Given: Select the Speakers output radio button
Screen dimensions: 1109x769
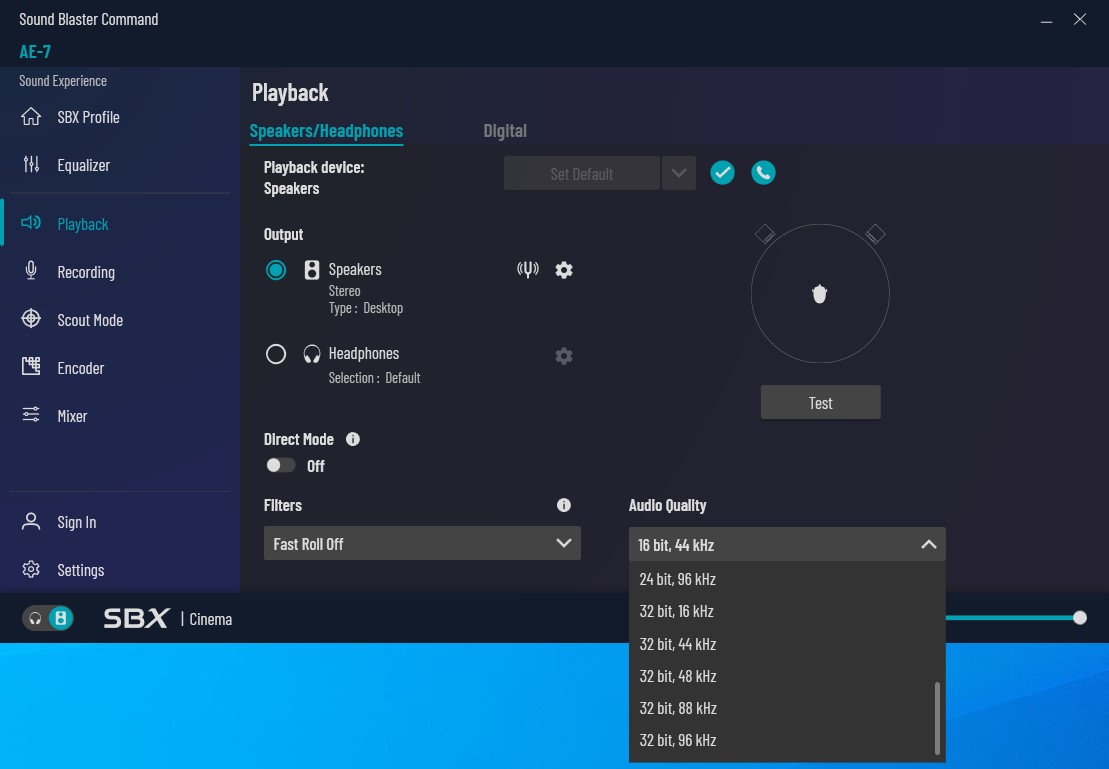Looking at the screenshot, I should [x=276, y=270].
